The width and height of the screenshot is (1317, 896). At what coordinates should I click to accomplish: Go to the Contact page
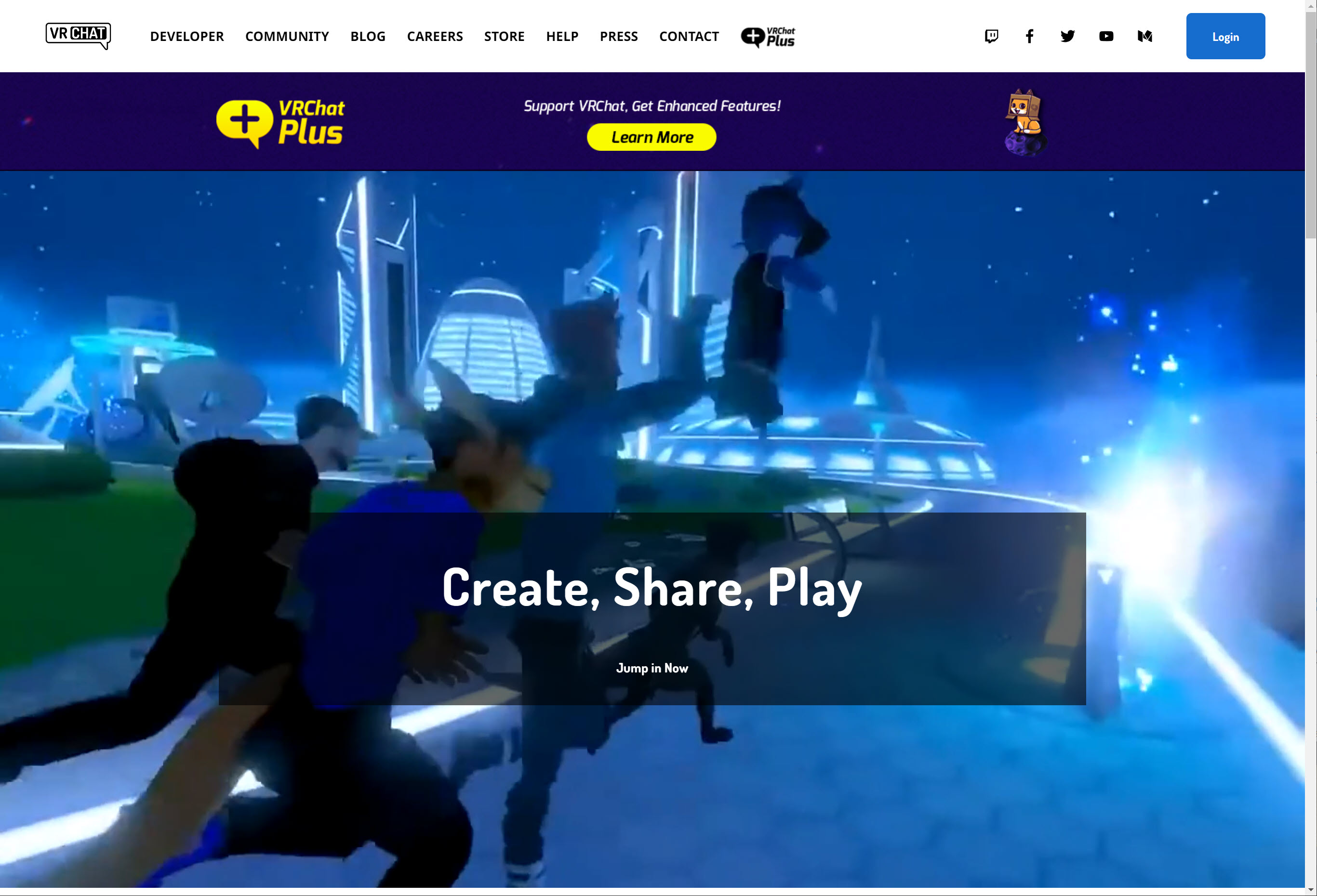click(x=689, y=37)
